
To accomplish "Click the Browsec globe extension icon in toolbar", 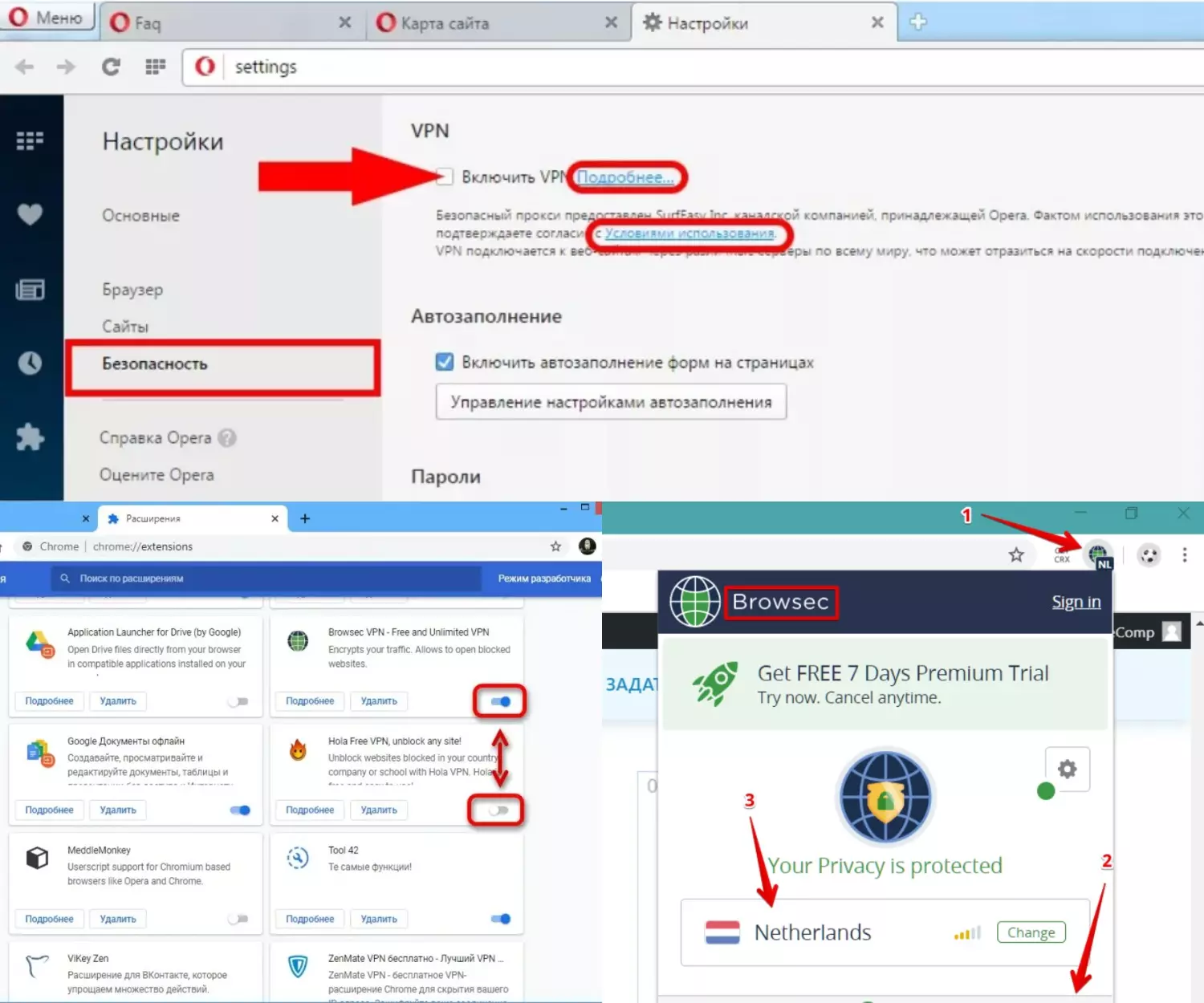I will click(1097, 554).
